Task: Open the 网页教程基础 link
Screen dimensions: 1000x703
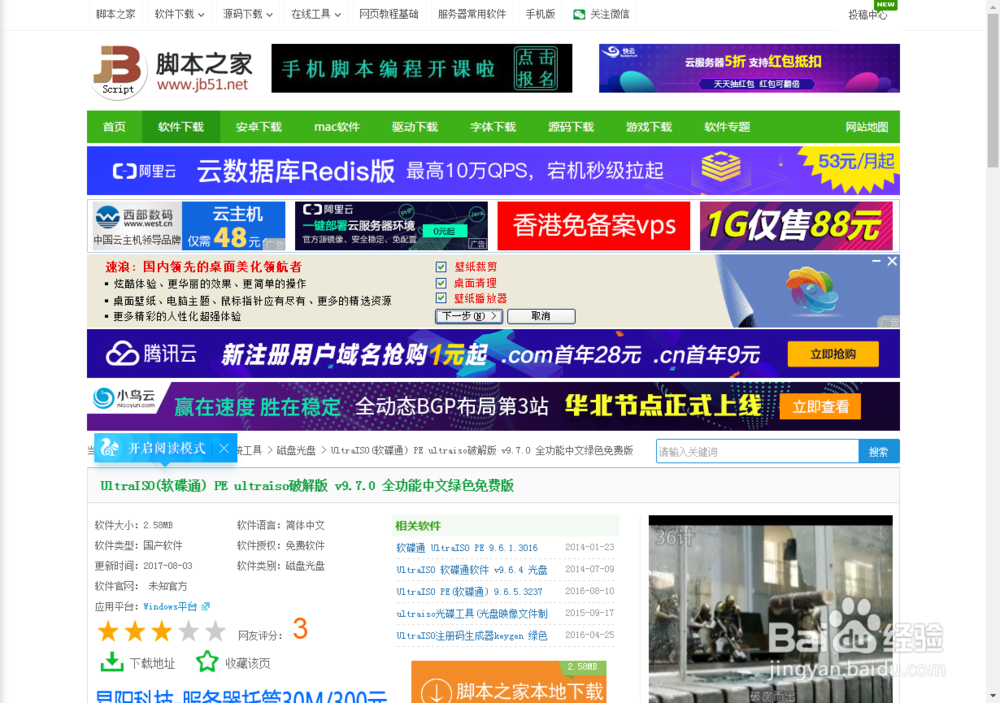Action: coord(388,14)
